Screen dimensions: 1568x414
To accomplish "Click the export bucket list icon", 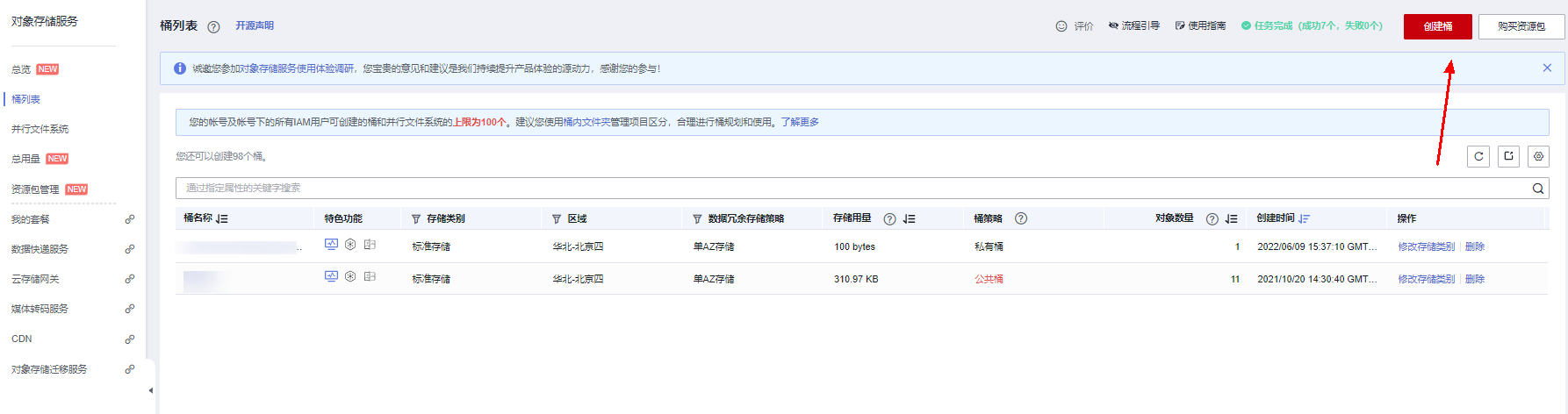I will tap(1508, 156).
